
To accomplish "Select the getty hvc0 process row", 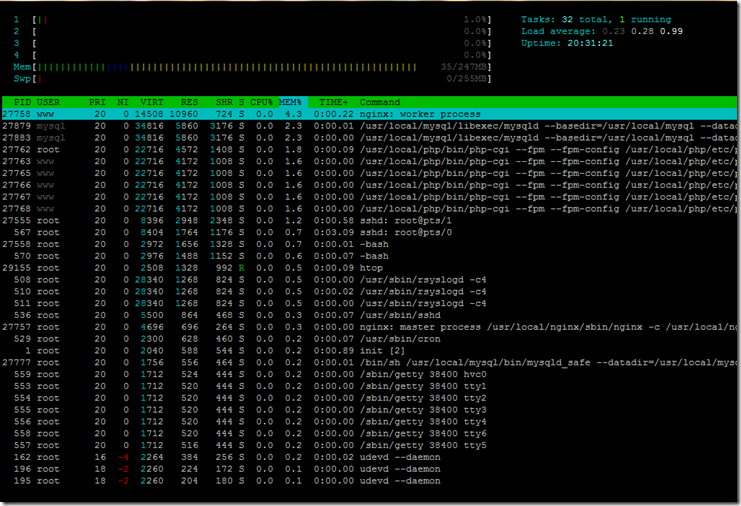I will click(x=369, y=374).
